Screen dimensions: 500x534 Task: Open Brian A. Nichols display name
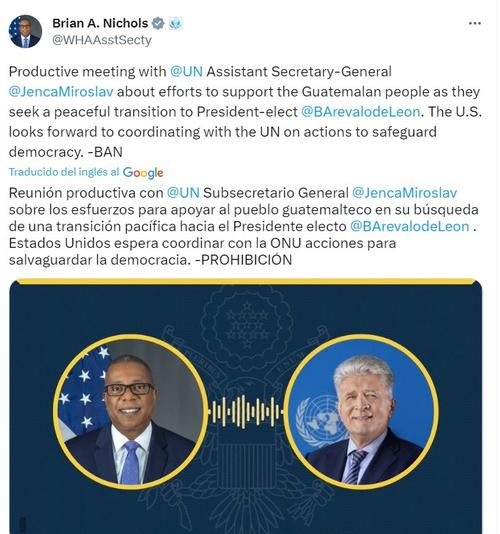click(100, 23)
